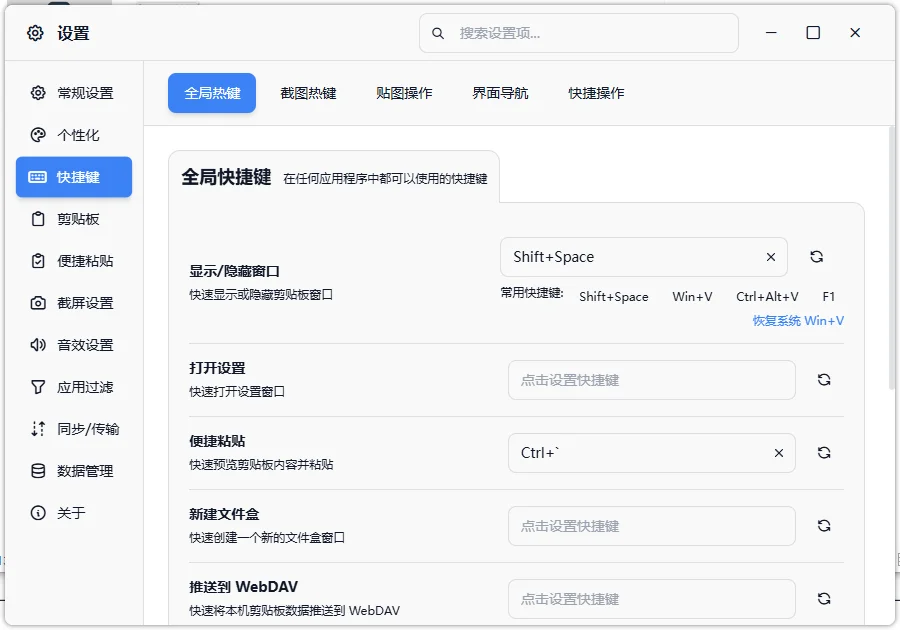Click the settings gear icon in title bar
The width and height of the screenshot is (900, 630).
(x=35, y=33)
